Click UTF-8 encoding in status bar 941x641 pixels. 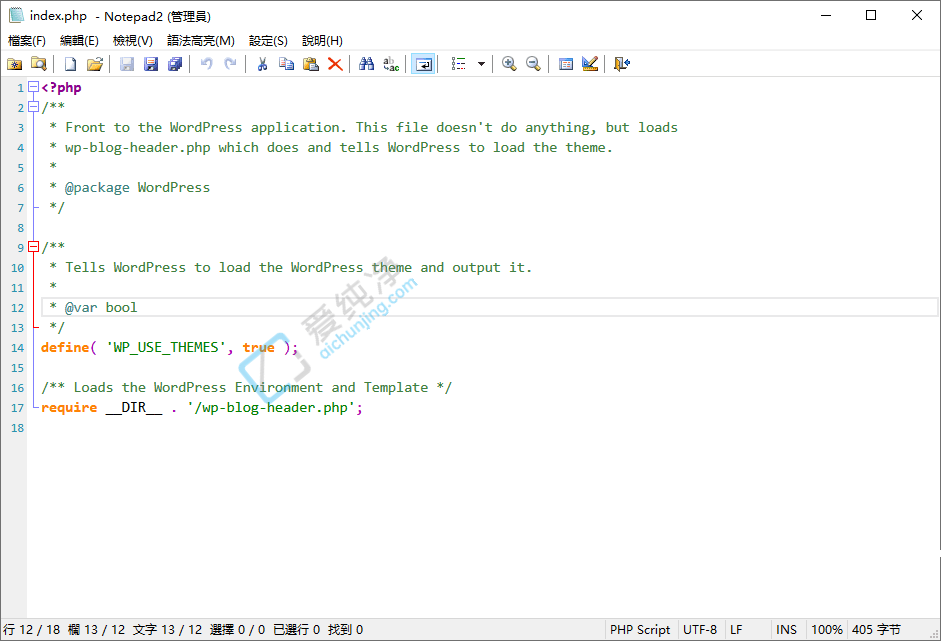coord(700,630)
